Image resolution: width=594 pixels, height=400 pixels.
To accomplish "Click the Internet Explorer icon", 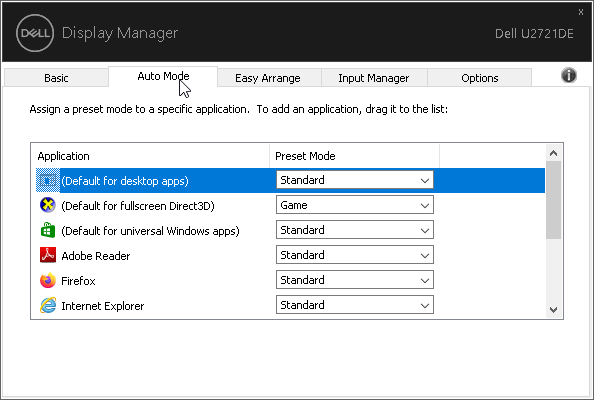I will 48,305.
